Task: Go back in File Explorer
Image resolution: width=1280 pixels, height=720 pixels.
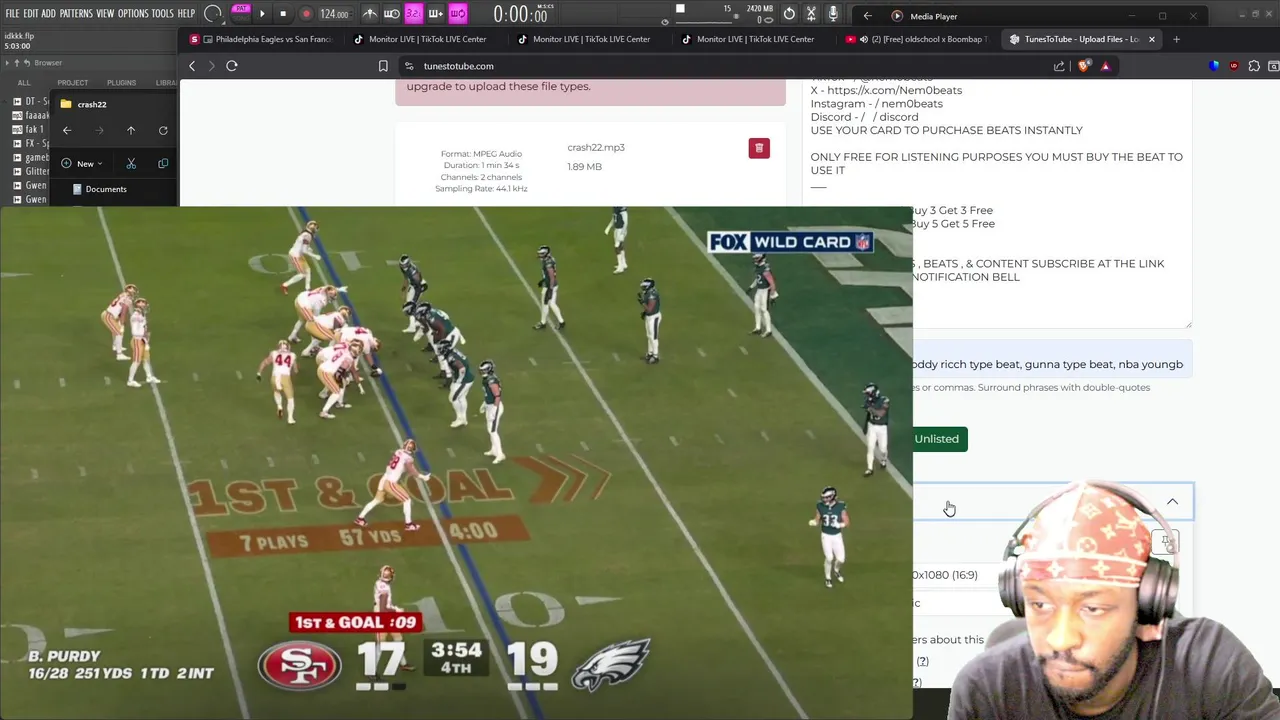Action: (67, 130)
